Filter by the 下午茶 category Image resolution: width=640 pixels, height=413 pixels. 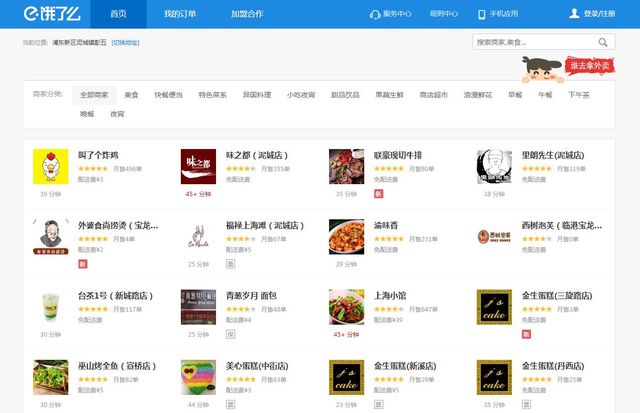coord(579,95)
